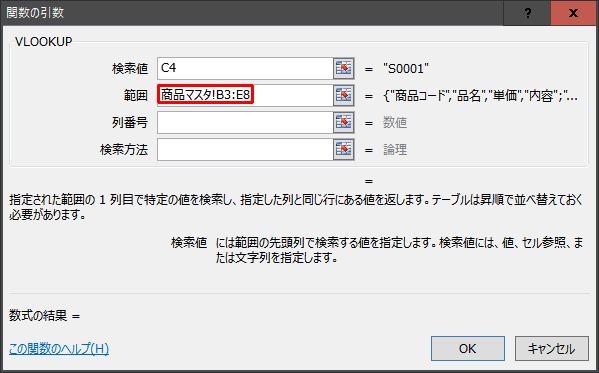Image resolution: width=599 pixels, height=373 pixels.
Task: Collapse dialog via 検索値 range selector icon
Action: 344,68
